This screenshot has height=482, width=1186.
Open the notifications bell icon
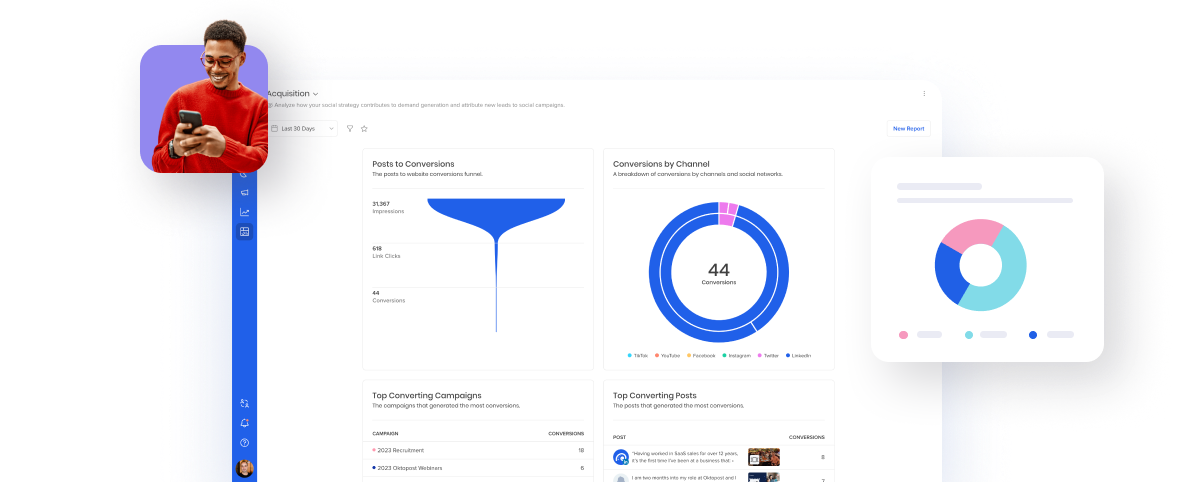pyautogui.click(x=244, y=423)
